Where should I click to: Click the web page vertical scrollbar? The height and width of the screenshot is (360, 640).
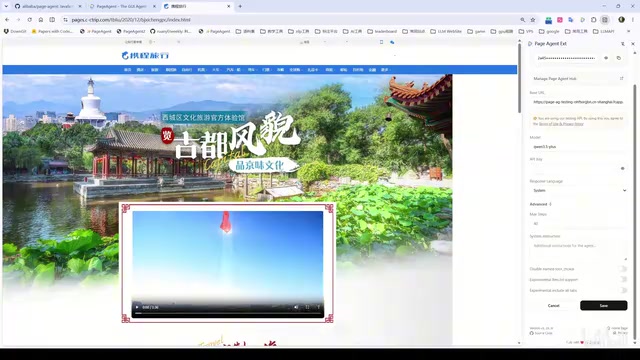tap(519, 78)
